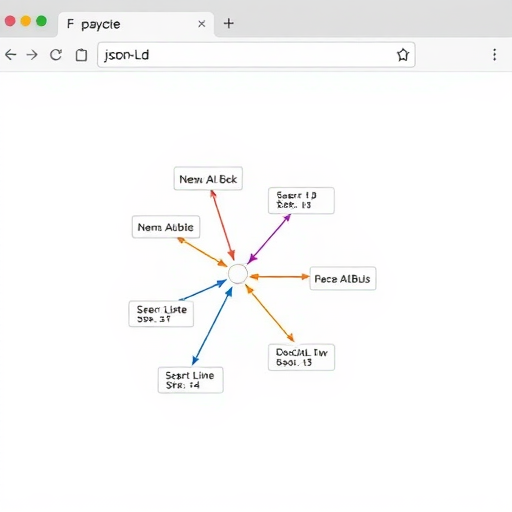Viewport: 512px width, 512px height.
Task: Go forward using the browser forward arrow
Action: coord(32,55)
